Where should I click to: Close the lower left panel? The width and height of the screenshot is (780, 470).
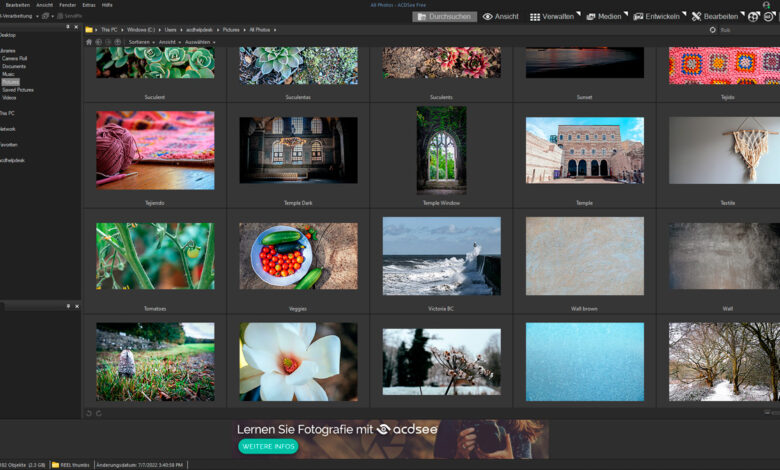pyautogui.click(x=77, y=305)
